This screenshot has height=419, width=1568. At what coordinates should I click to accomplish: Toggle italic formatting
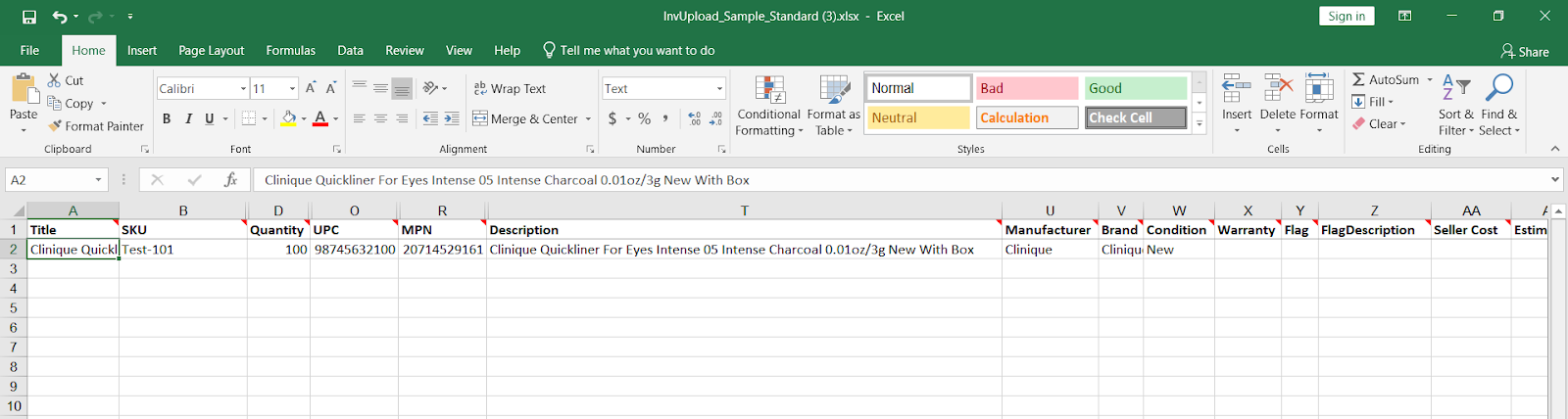188,118
